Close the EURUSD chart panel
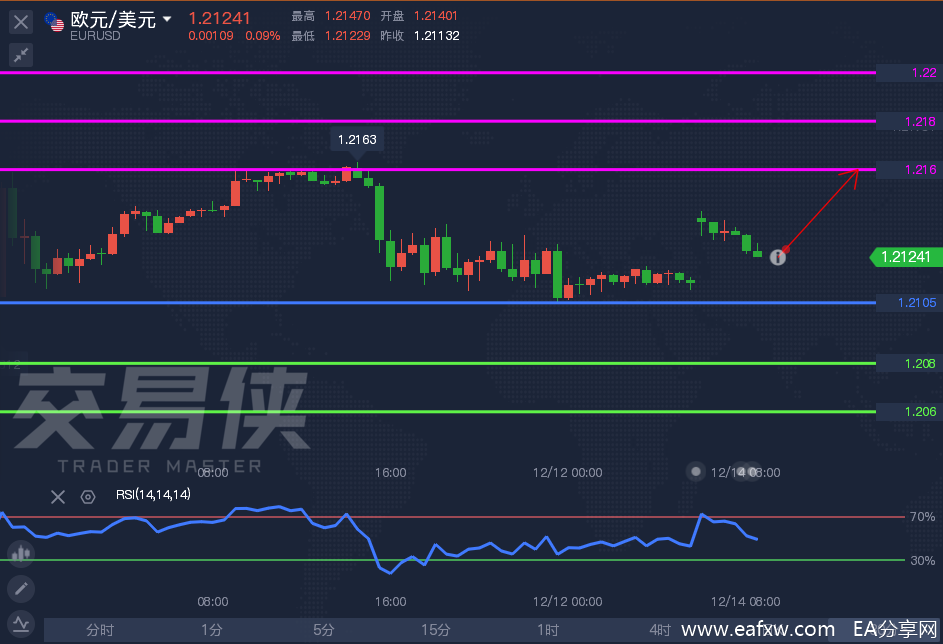This screenshot has height=644, width=943. [x=20, y=21]
